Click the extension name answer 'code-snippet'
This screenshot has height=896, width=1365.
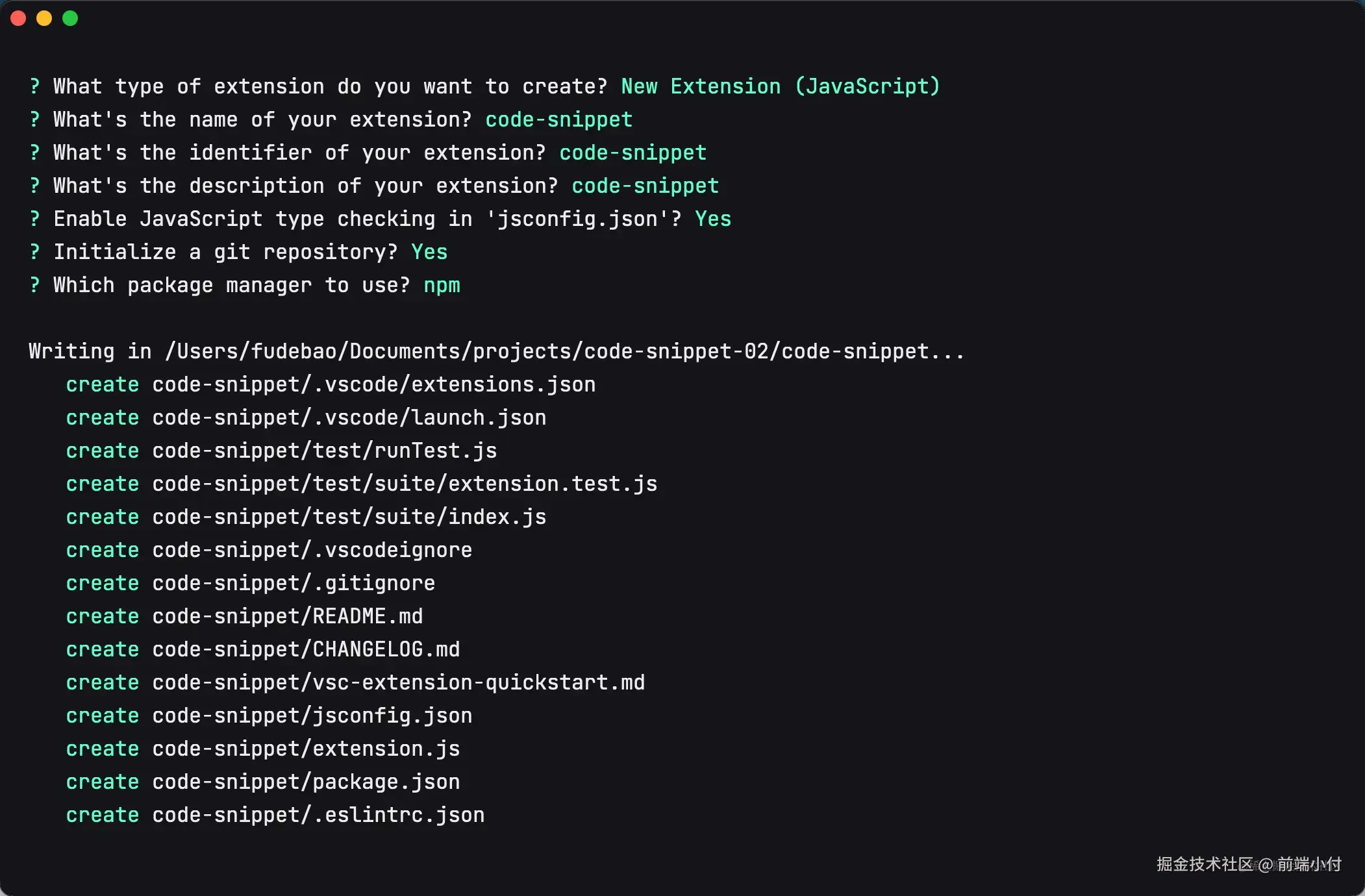[558, 119]
